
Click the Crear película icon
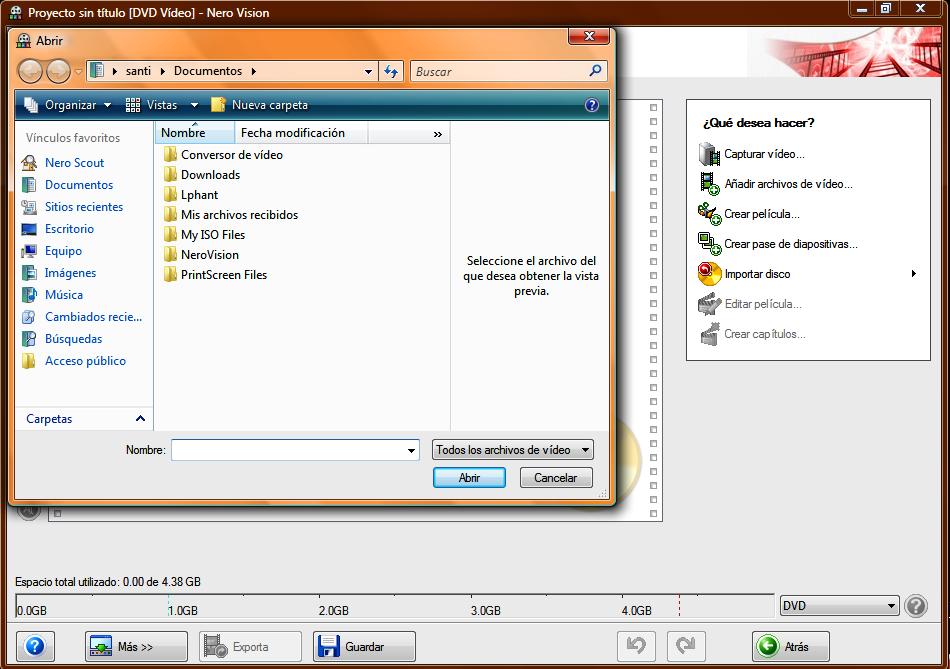point(709,214)
